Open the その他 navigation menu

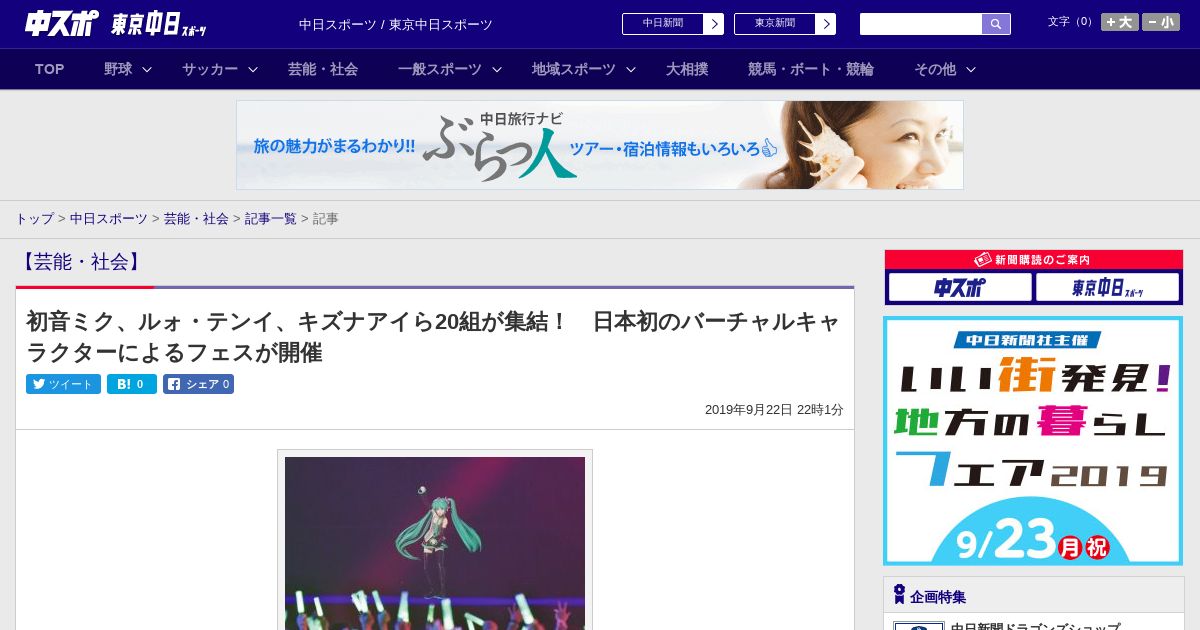tap(935, 69)
